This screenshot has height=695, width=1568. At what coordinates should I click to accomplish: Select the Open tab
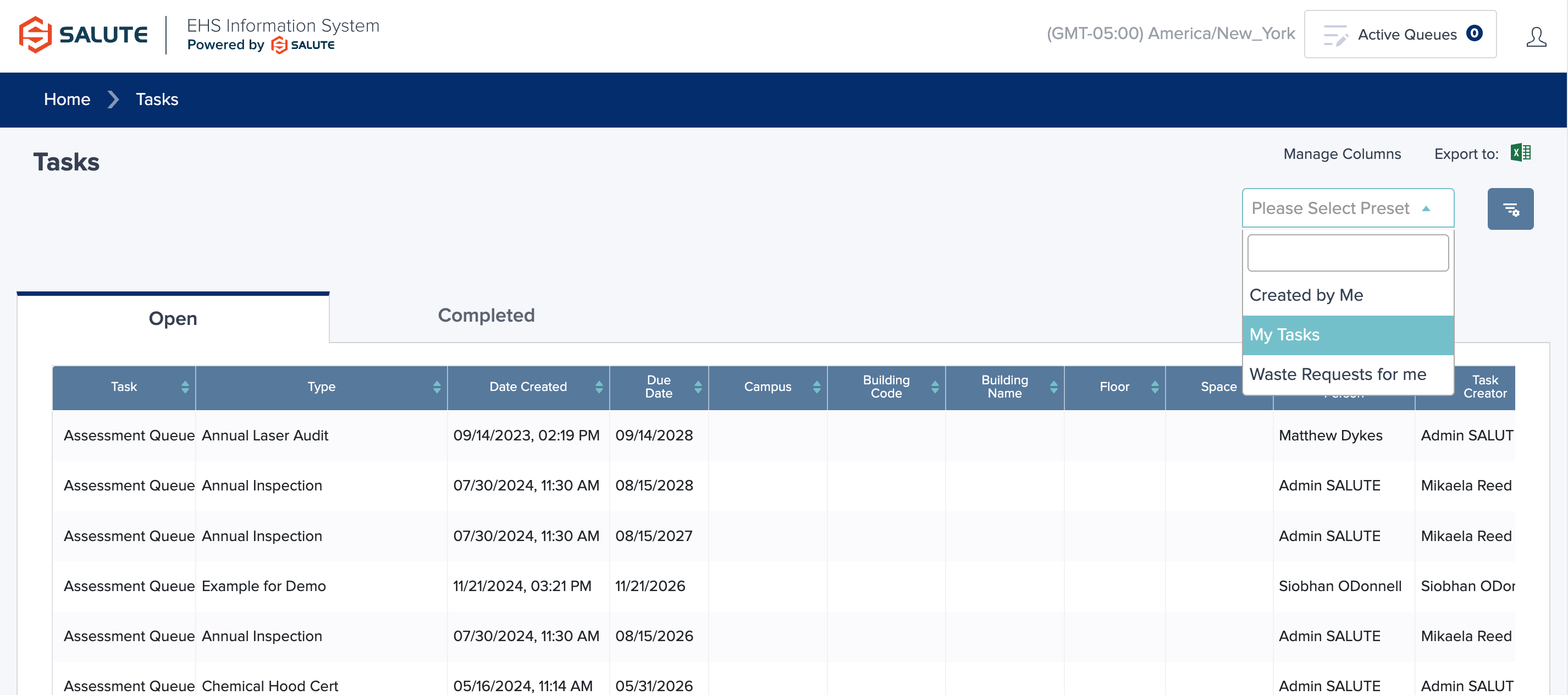click(x=173, y=318)
